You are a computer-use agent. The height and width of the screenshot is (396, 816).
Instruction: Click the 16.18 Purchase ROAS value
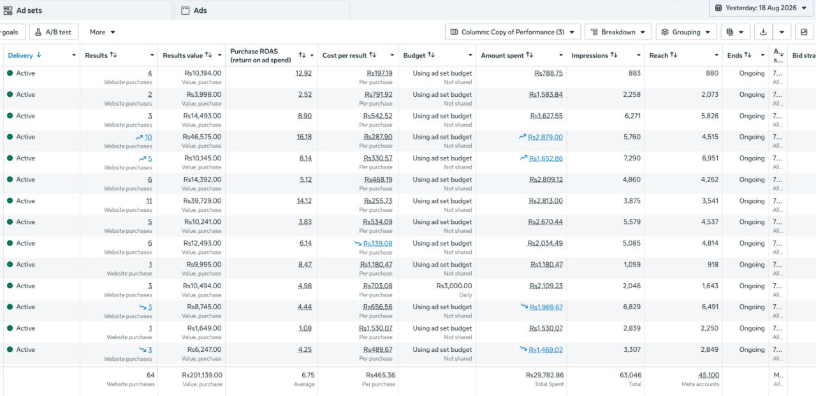click(x=304, y=137)
